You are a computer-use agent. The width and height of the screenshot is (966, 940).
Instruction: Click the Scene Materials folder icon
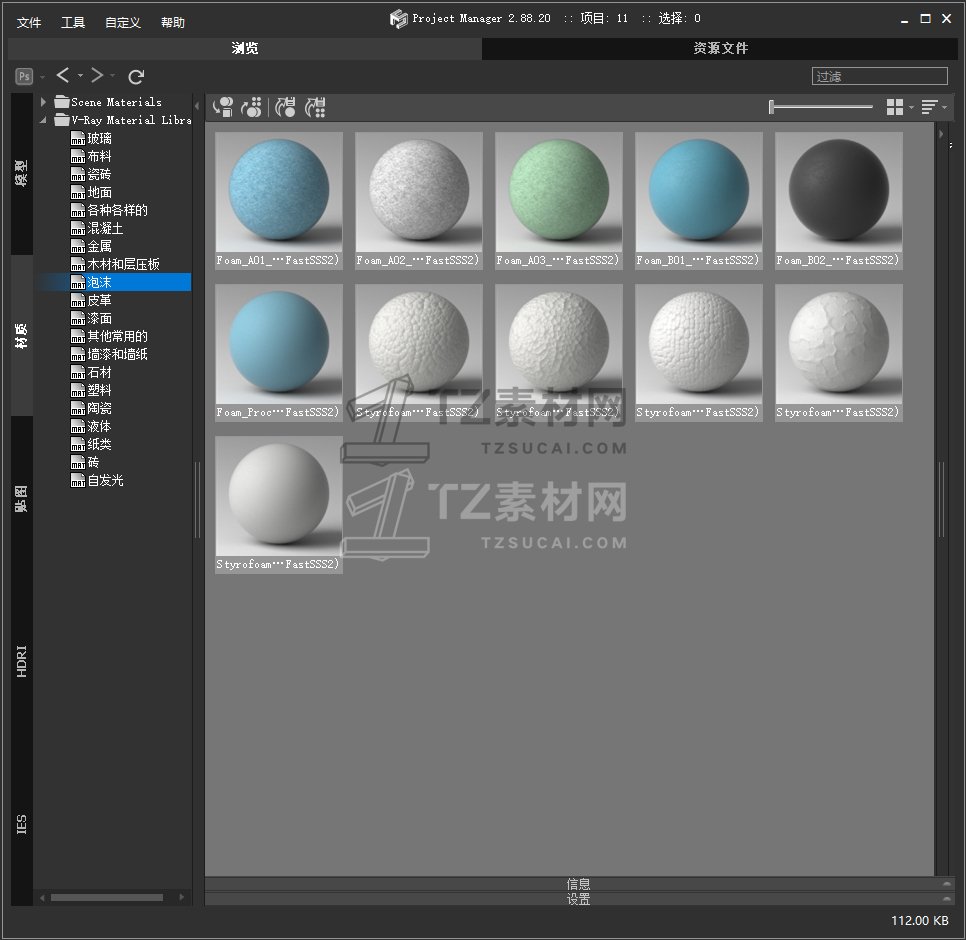click(x=62, y=102)
